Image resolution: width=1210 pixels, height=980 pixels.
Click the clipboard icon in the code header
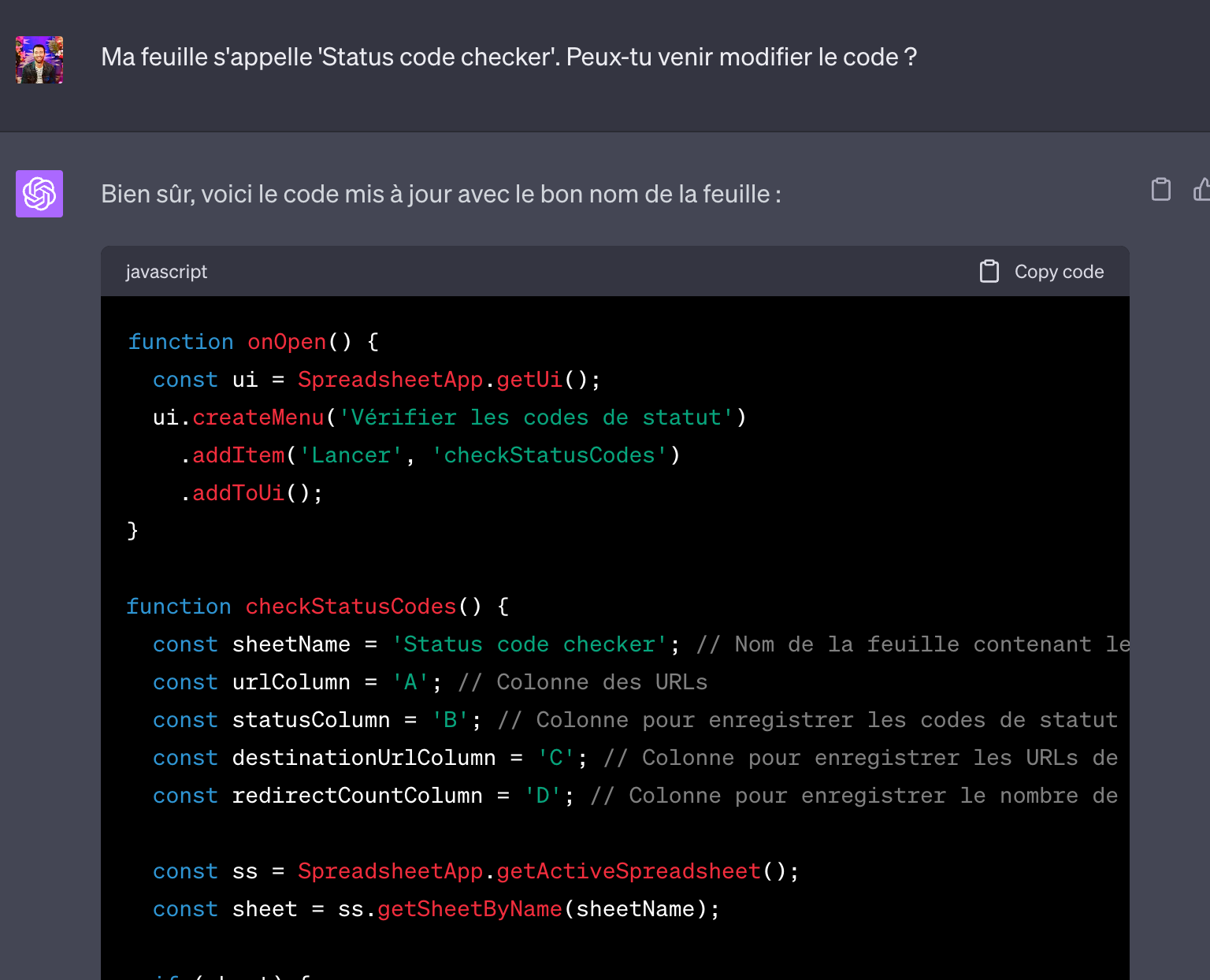(989, 272)
